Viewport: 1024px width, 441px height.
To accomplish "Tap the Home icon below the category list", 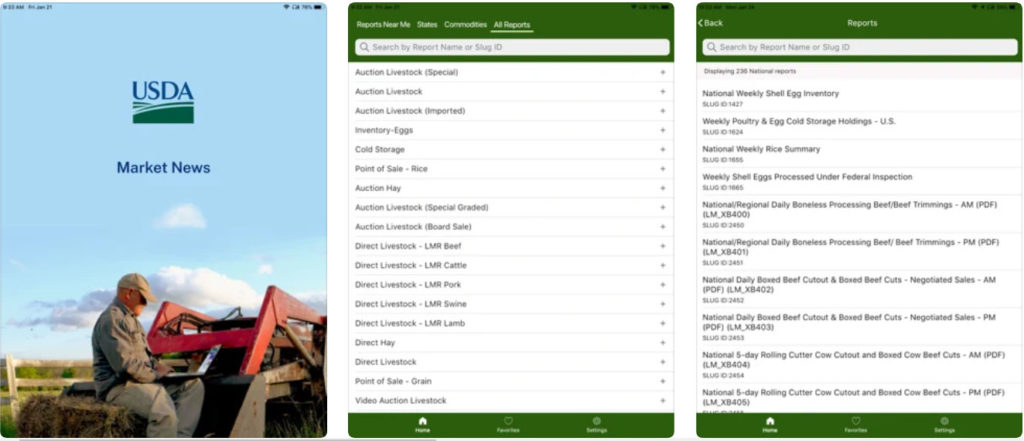I will pyautogui.click(x=422, y=424).
